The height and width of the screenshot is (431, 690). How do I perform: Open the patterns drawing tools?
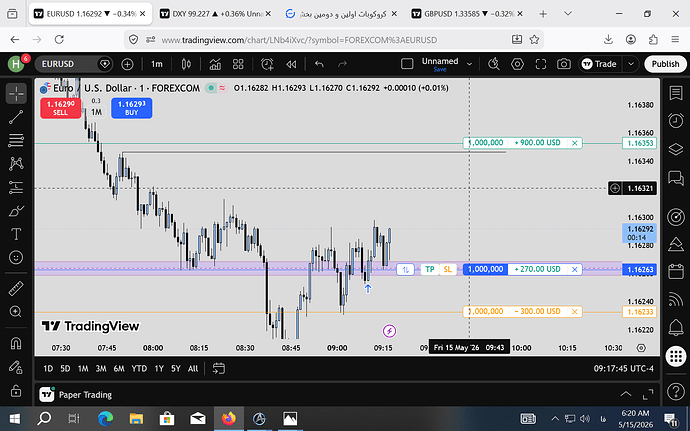(16, 164)
